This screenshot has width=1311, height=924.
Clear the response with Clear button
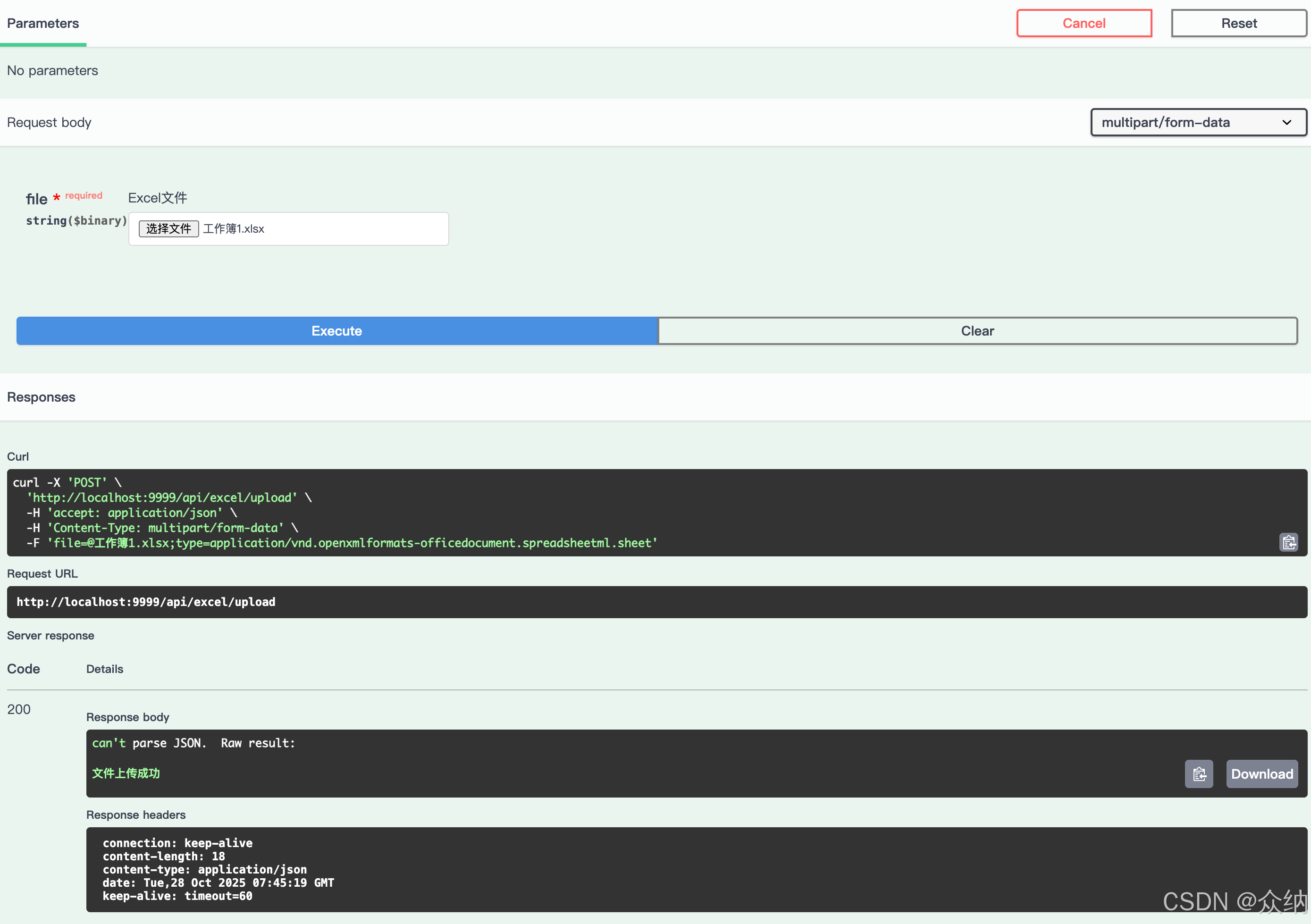(x=977, y=331)
